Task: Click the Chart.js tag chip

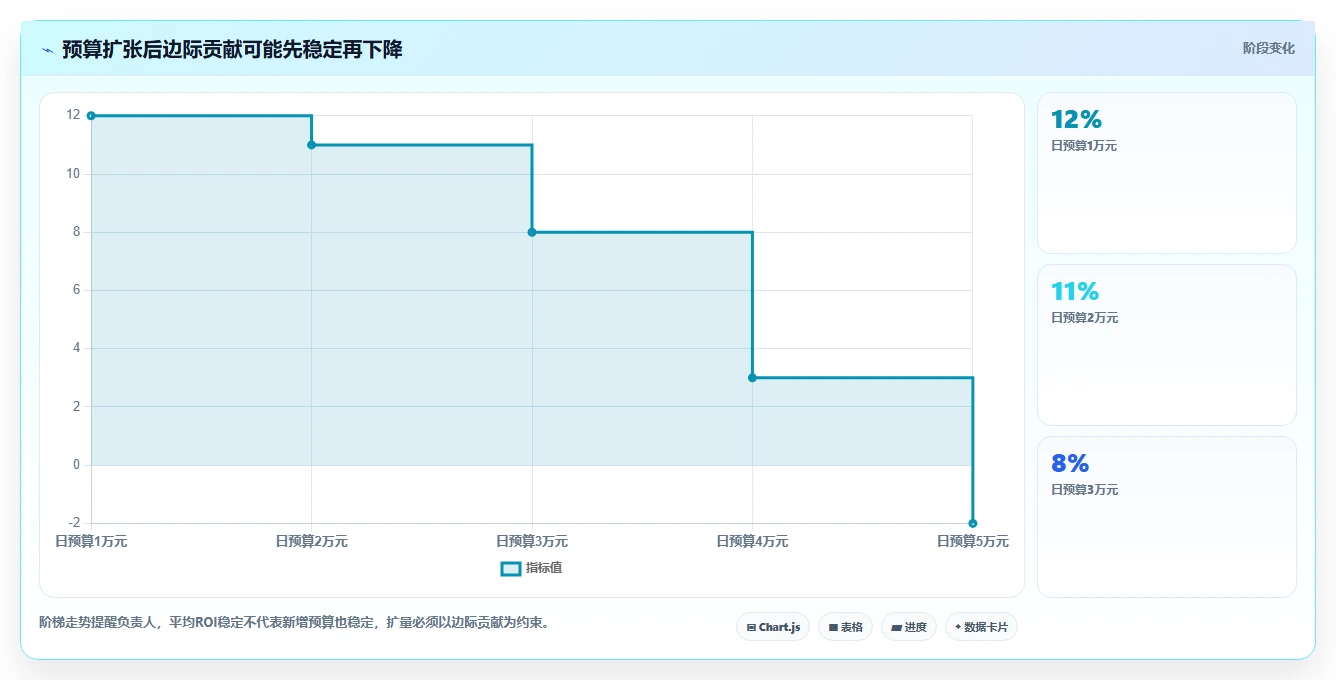Action: pyautogui.click(x=773, y=627)
